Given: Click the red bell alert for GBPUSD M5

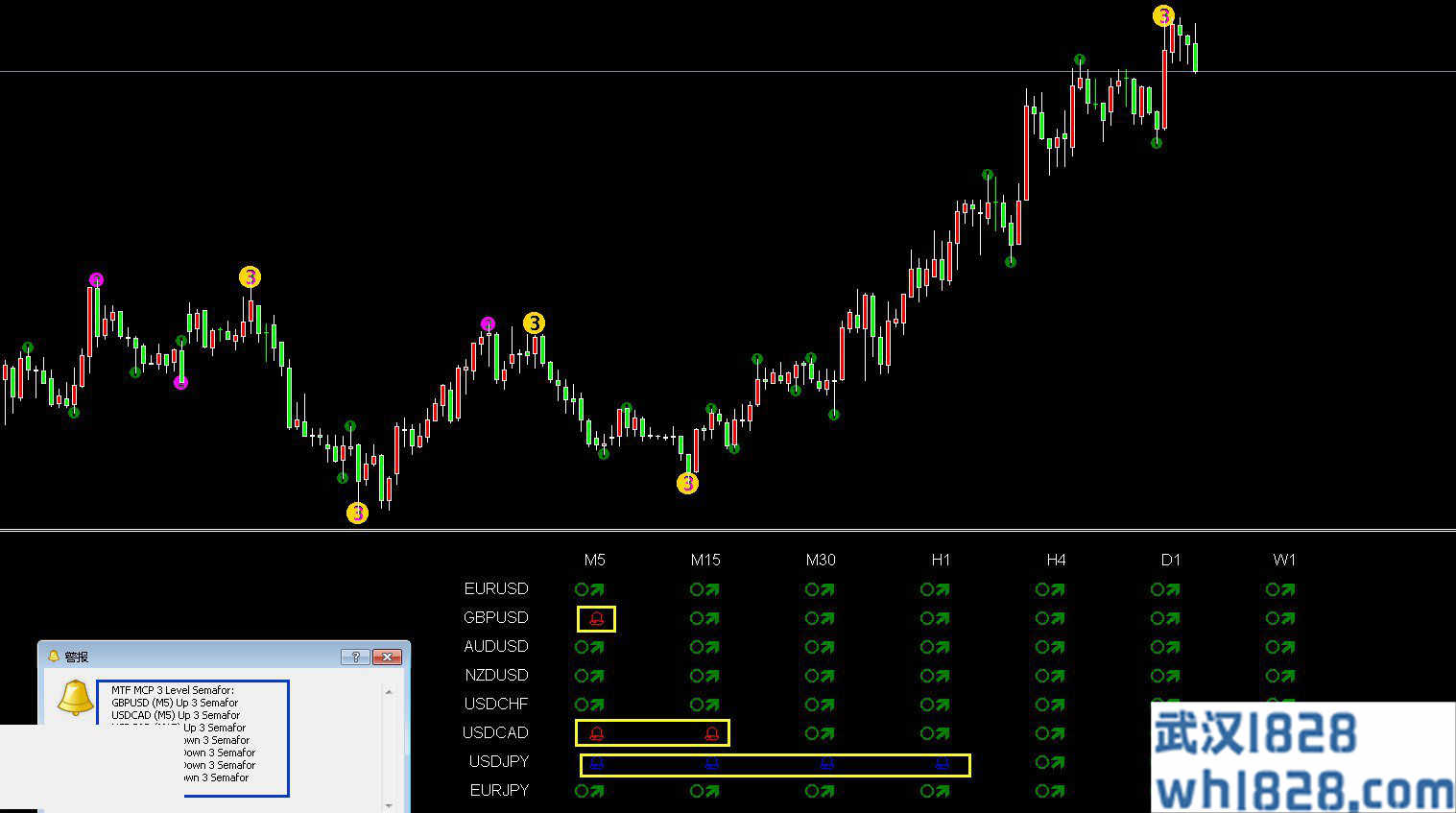Looking at the screenshot, I should tap(596, 619).
